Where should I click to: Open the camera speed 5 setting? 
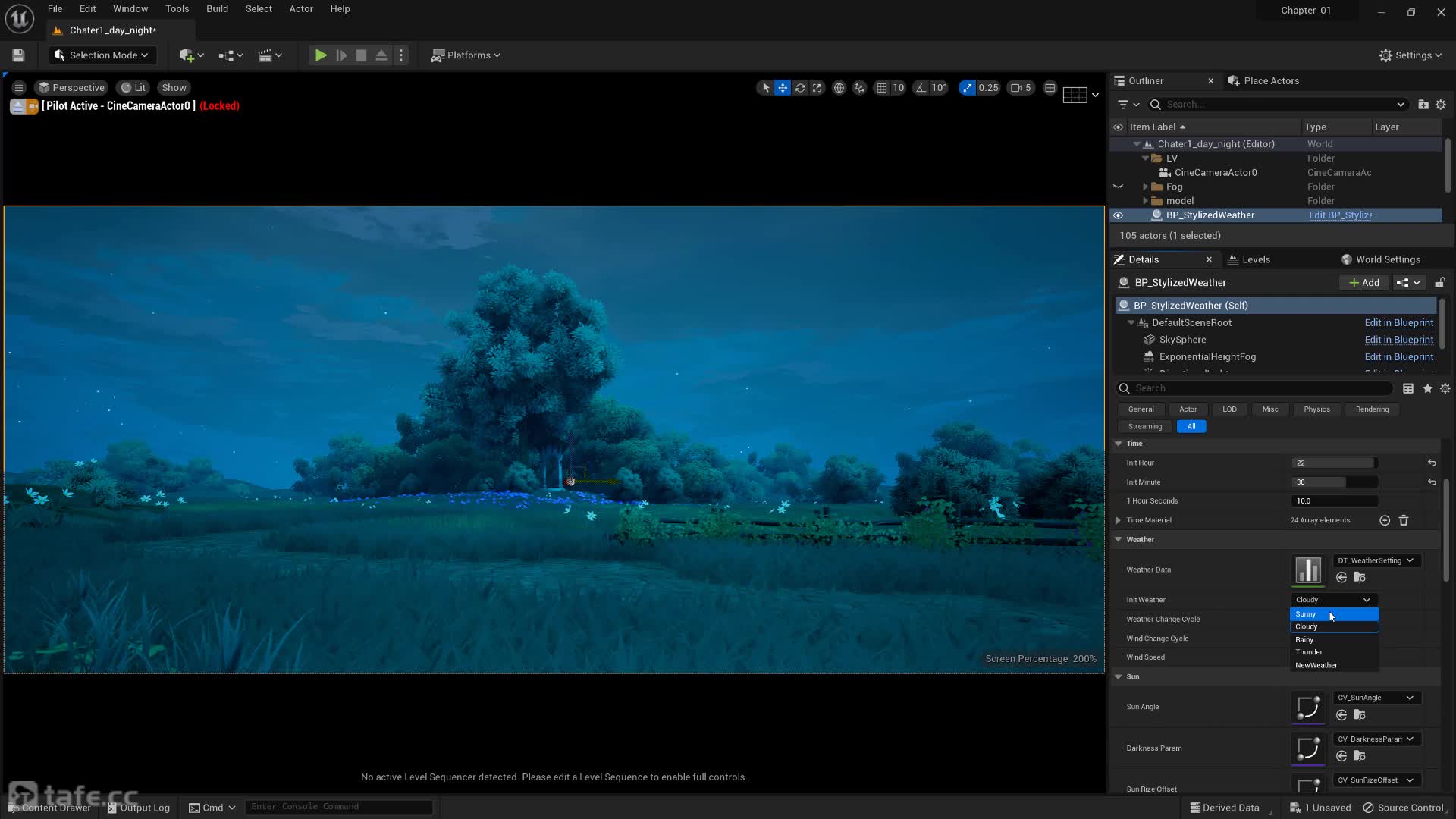pyautogui.click(x=1021, y=88)
